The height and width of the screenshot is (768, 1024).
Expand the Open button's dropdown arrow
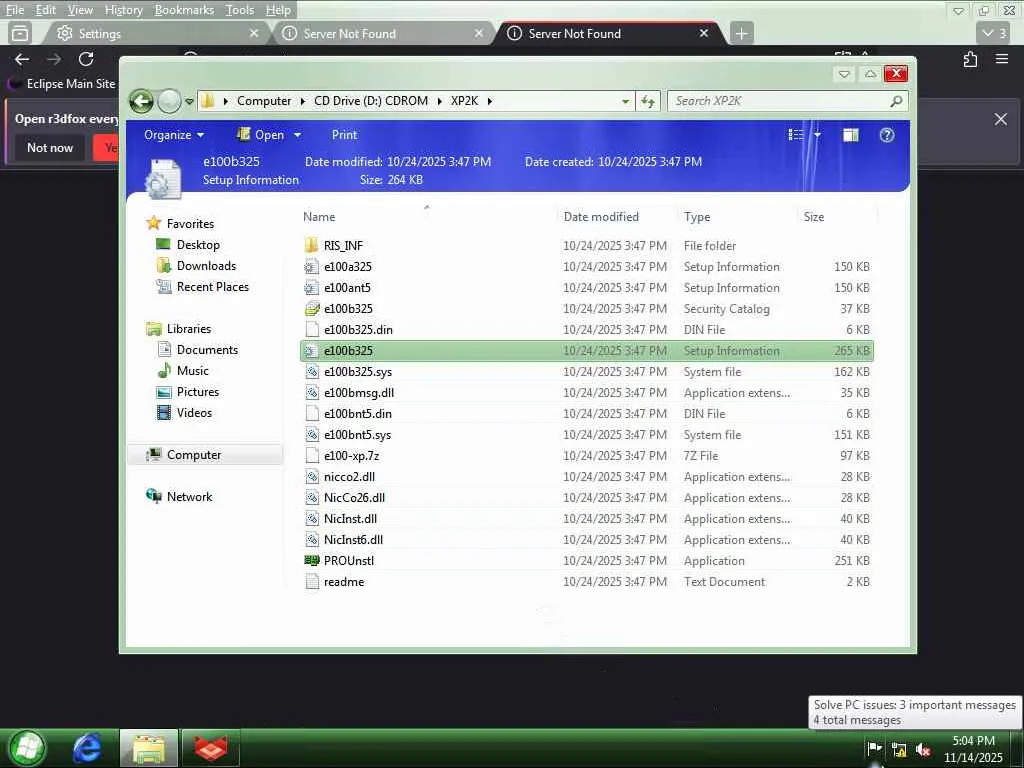298,135
